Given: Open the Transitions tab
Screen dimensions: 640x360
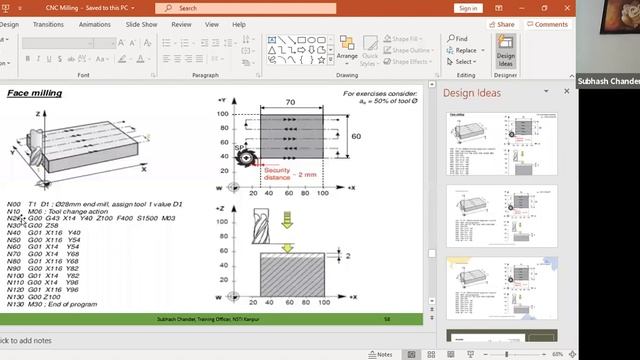Looking at the screenshot, I should click(x=48, y=24).
